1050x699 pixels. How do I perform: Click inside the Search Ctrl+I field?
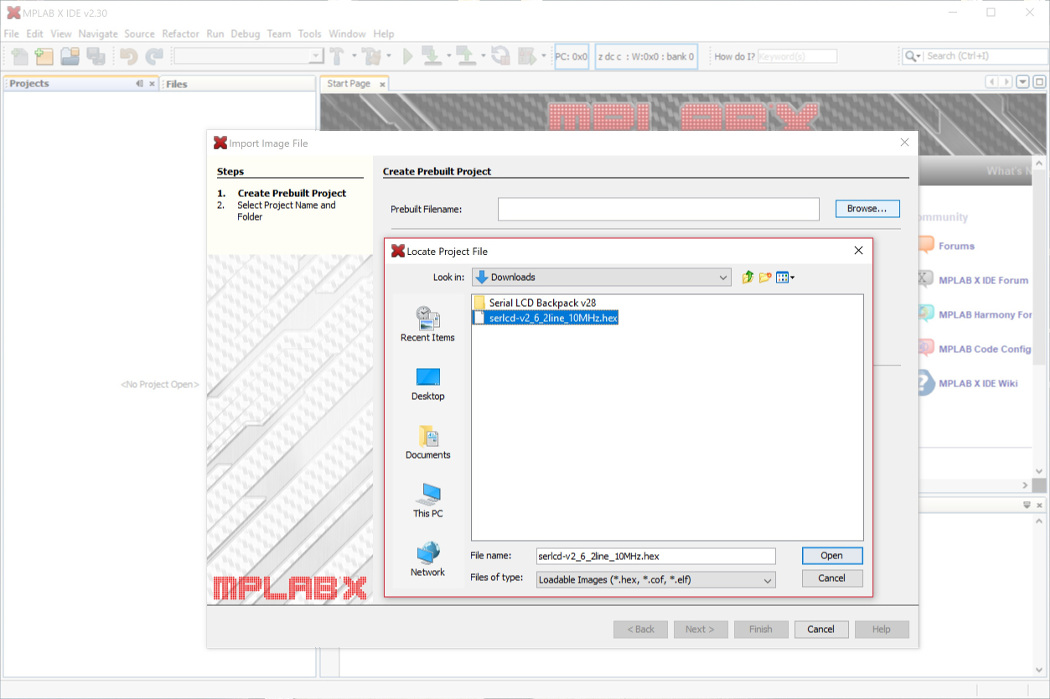(975, 56)
